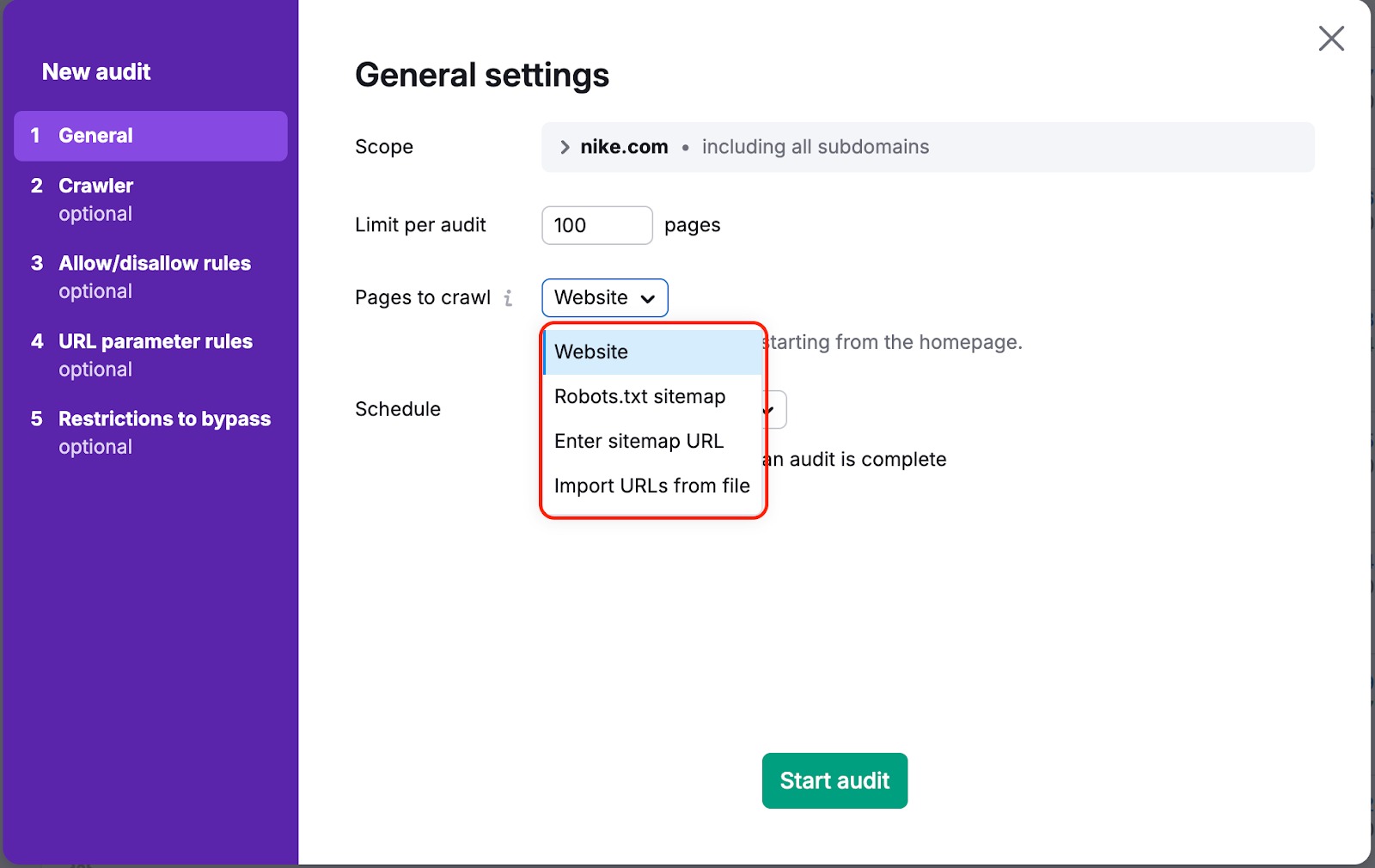The width and height of the screenshot is (1375, 868).
Task: Select the General step in the sidebar
Action: tap(95, 135)
